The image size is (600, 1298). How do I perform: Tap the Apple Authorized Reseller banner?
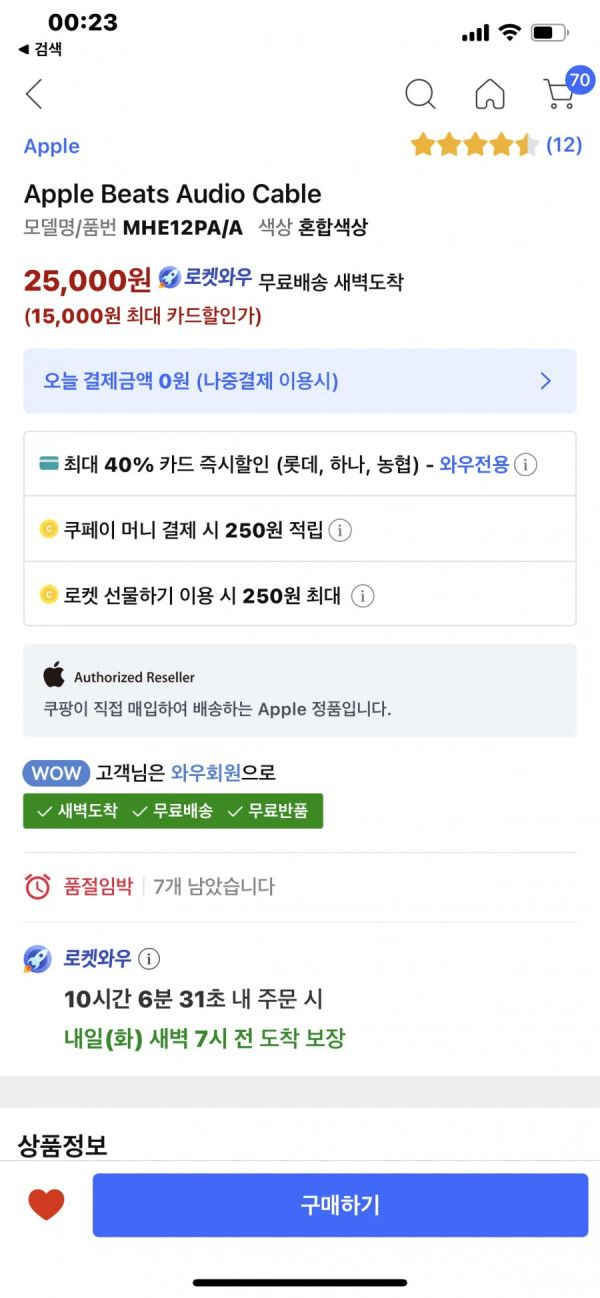pos(300,691)
